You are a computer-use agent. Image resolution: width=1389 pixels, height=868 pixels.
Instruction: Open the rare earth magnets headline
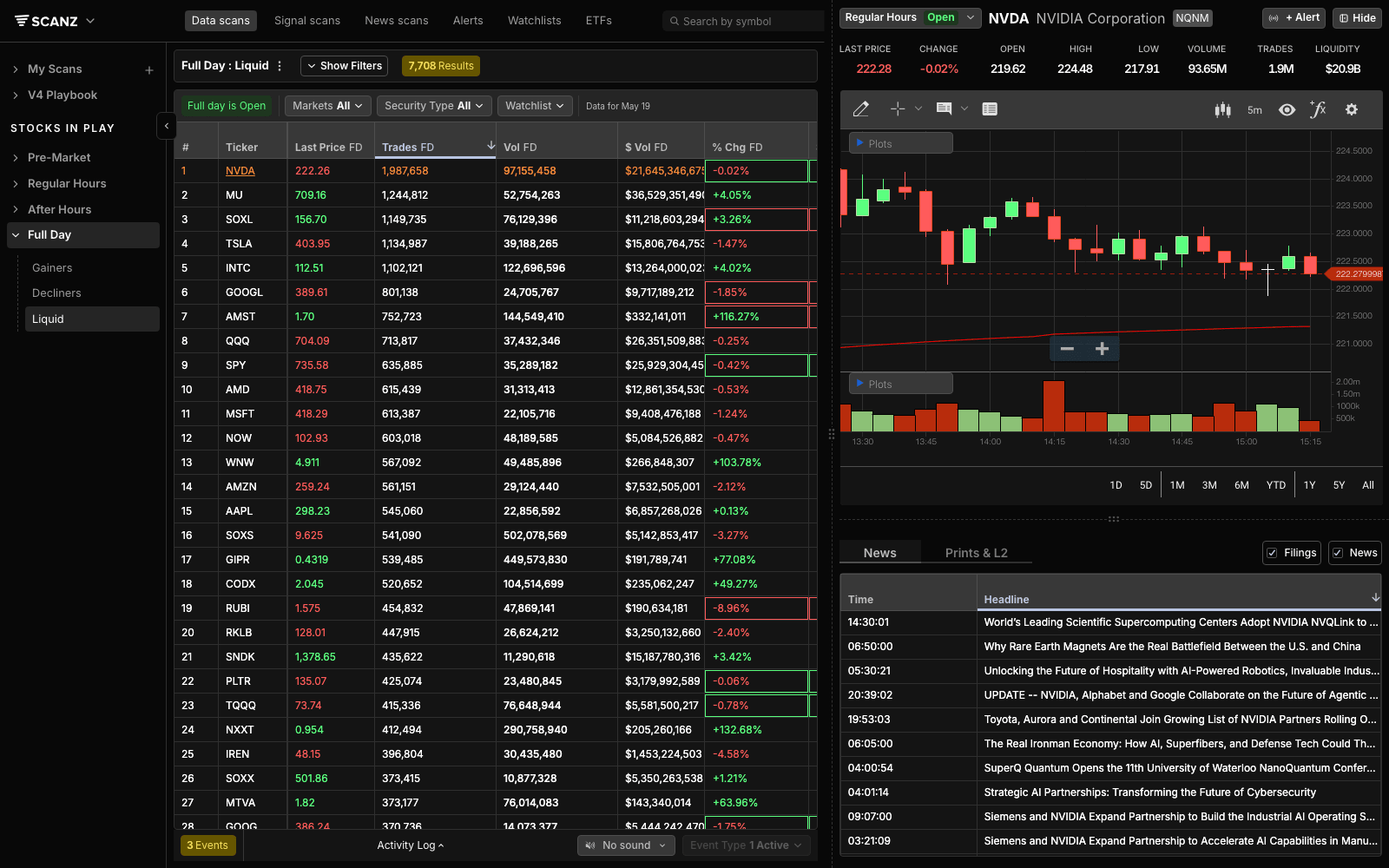point(1172,647)
